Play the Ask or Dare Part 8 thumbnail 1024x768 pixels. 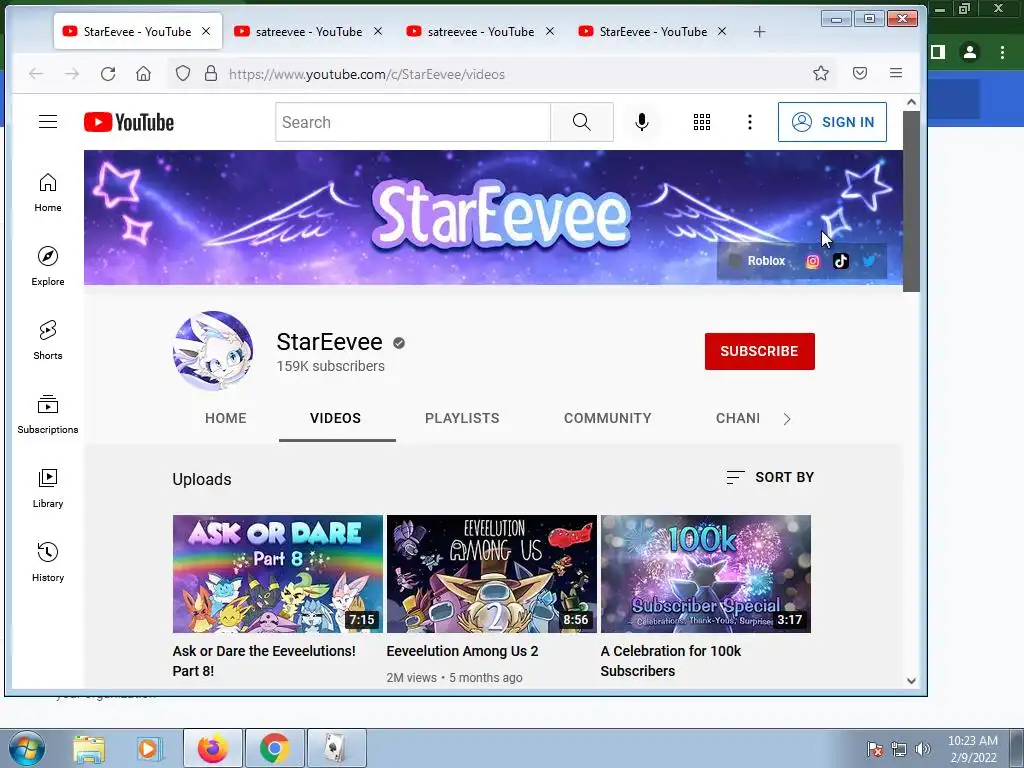click(x=278, y=574)
